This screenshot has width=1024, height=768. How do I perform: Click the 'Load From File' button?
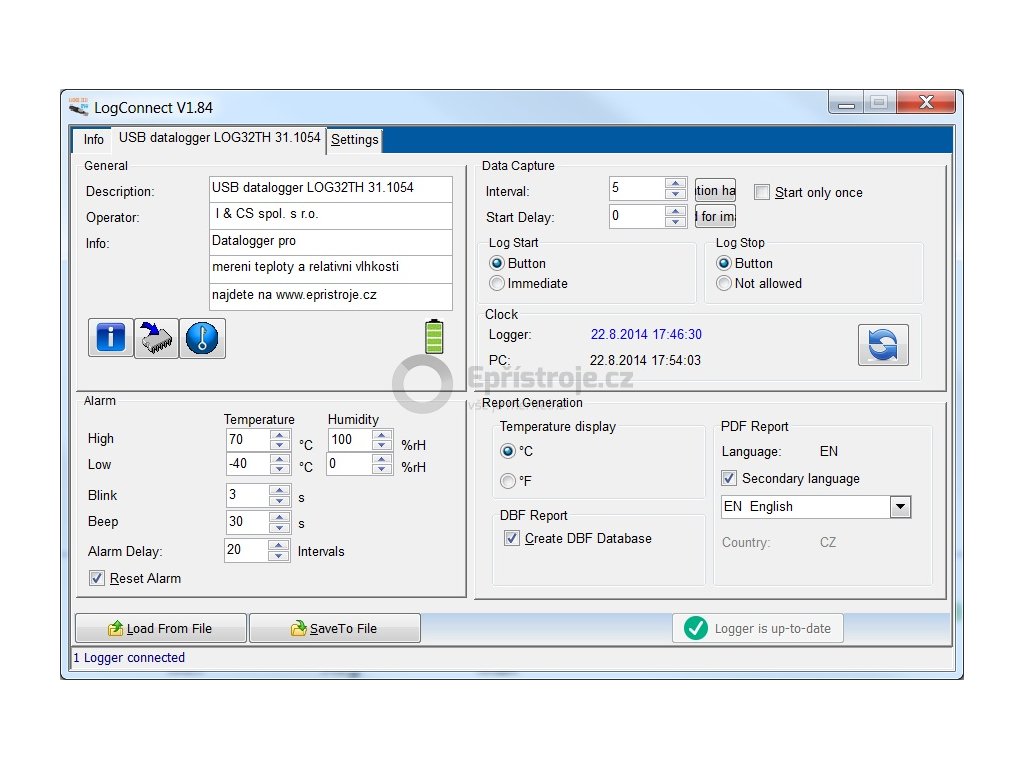pyautogui.click(x=160, y=628)
